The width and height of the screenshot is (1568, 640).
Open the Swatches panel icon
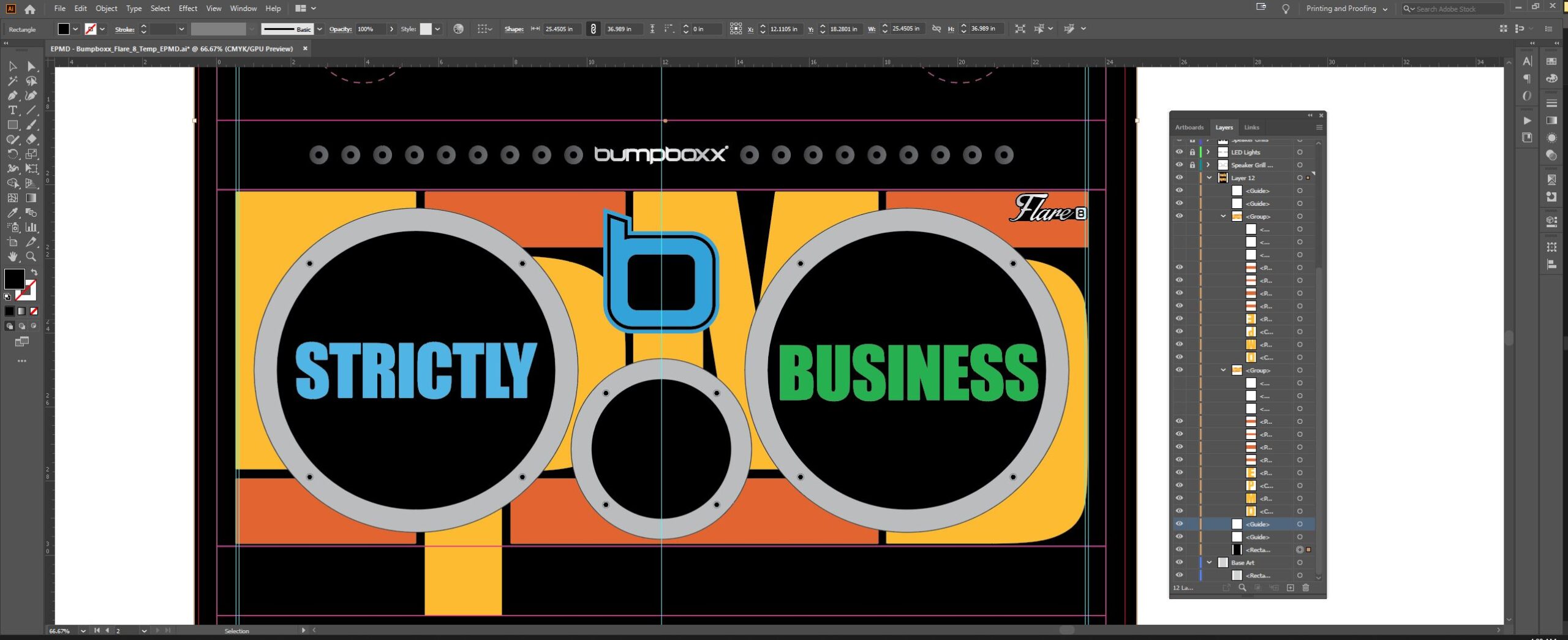coord(1551,61)
